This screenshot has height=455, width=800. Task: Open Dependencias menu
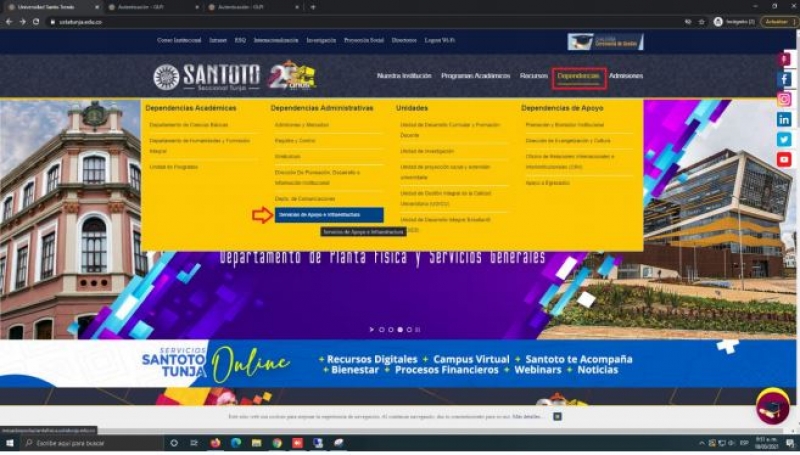pyautogui.click(x=579, y=77)
